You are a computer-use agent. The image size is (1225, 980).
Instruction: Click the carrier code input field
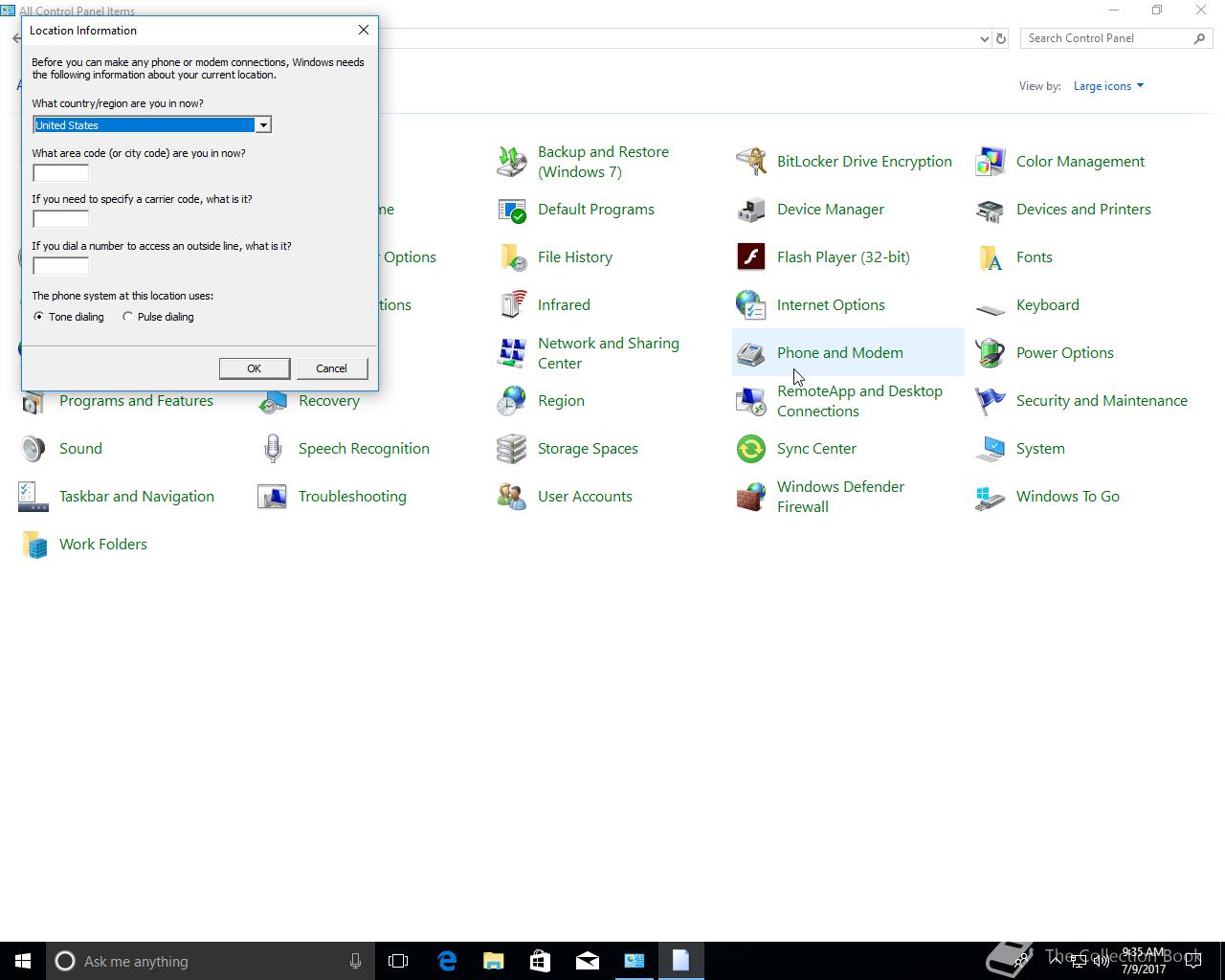[x=60, y=219]
